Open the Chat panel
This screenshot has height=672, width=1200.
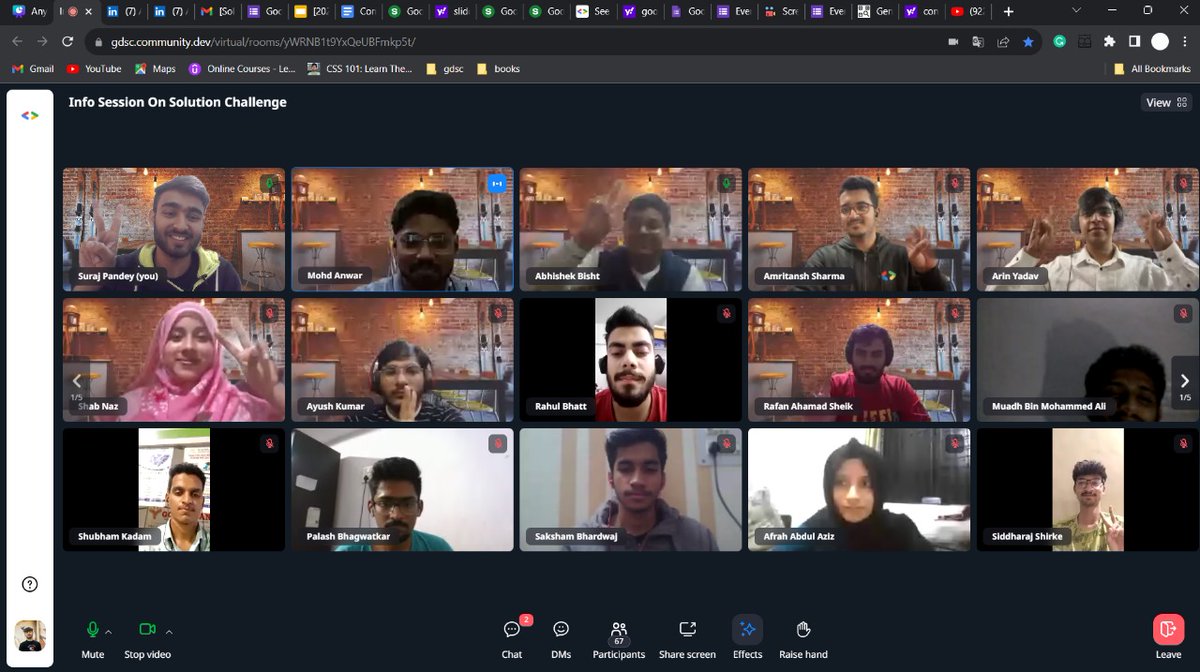[x=512, y=638]
